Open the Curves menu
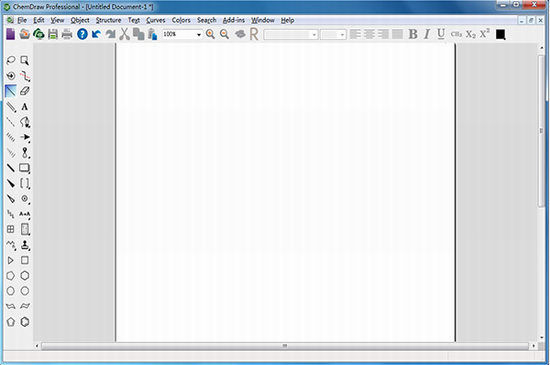This screenshot has height=365, width=550. tap(155, 20)
